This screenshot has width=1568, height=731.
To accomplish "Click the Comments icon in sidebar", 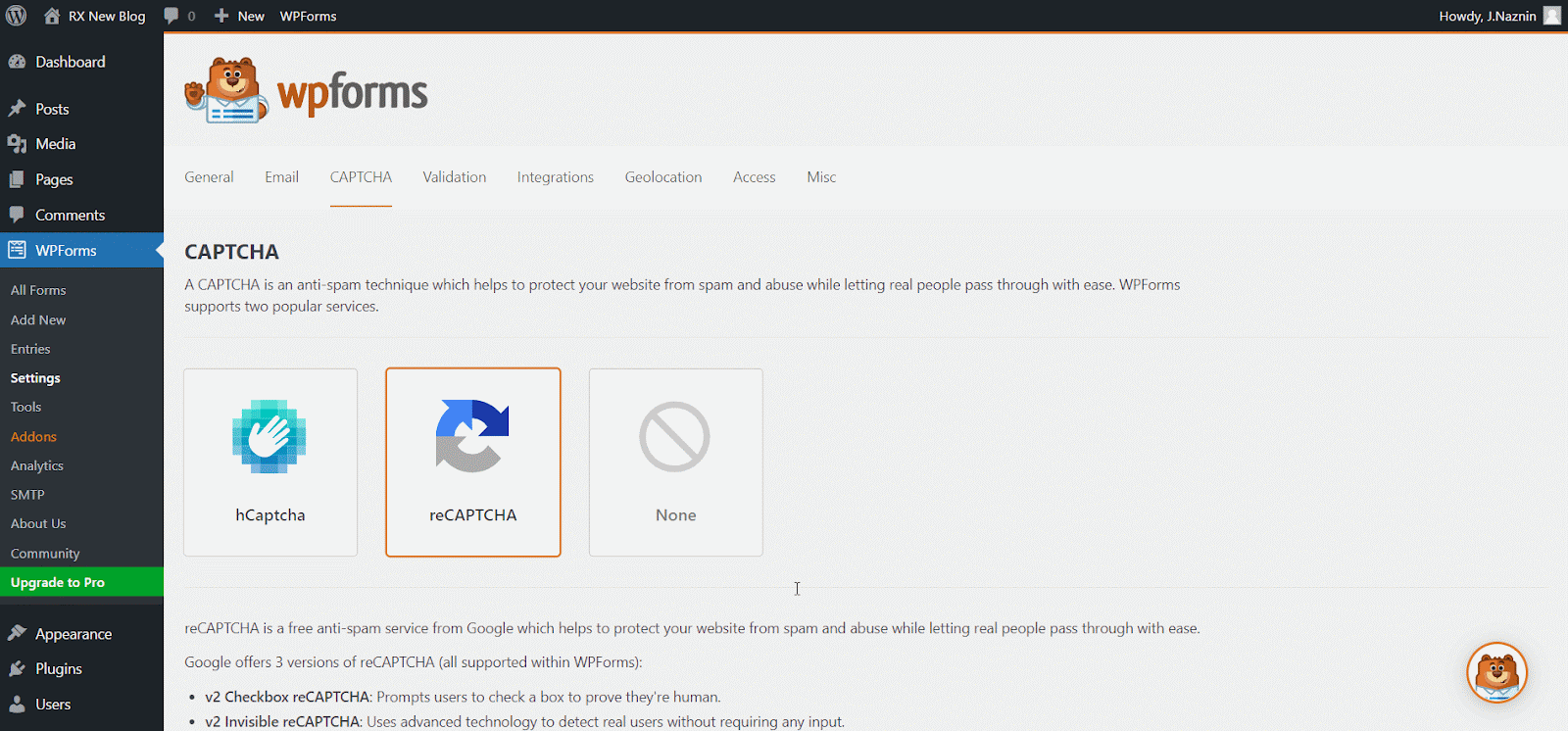I will coord(17,215).
